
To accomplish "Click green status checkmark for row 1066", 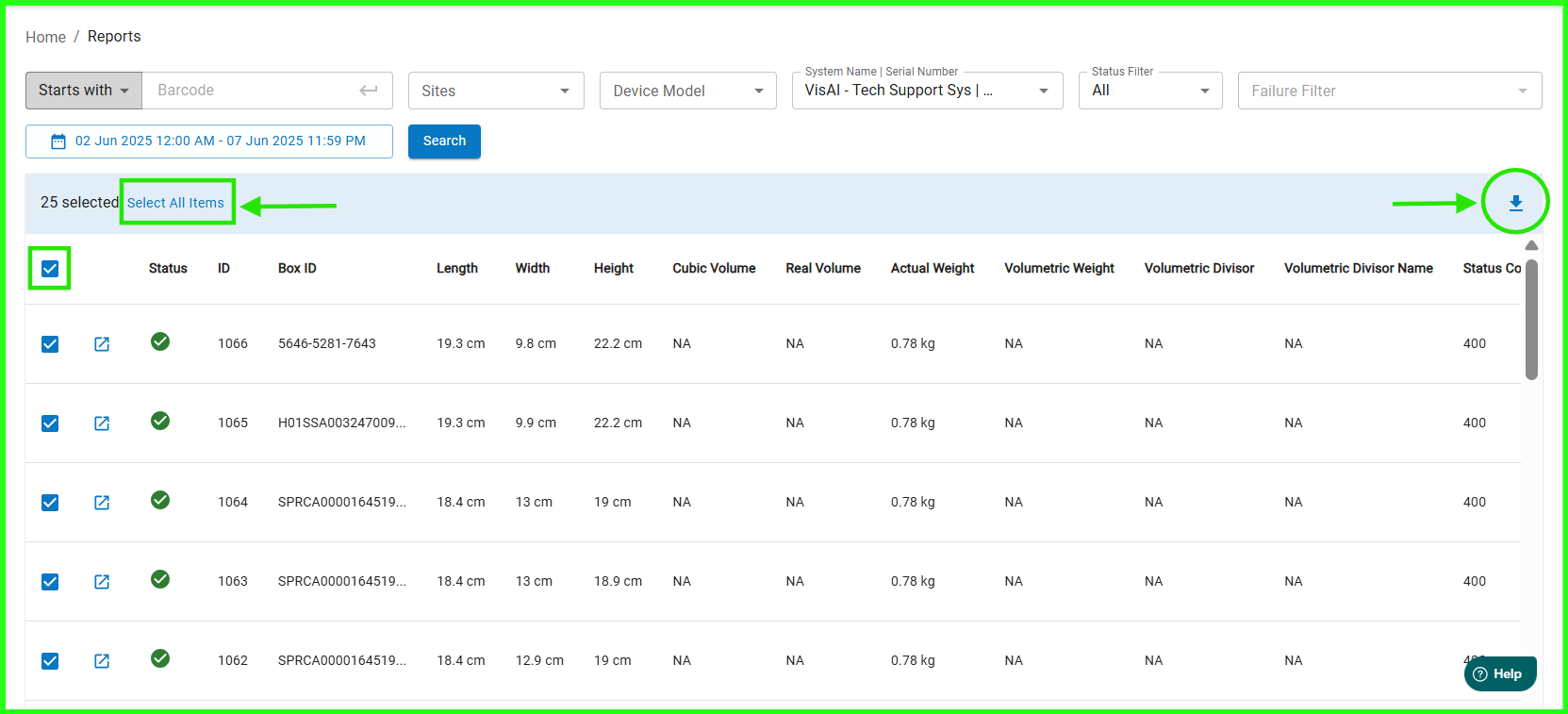I will pyautogui.click(x=160, y=341).
